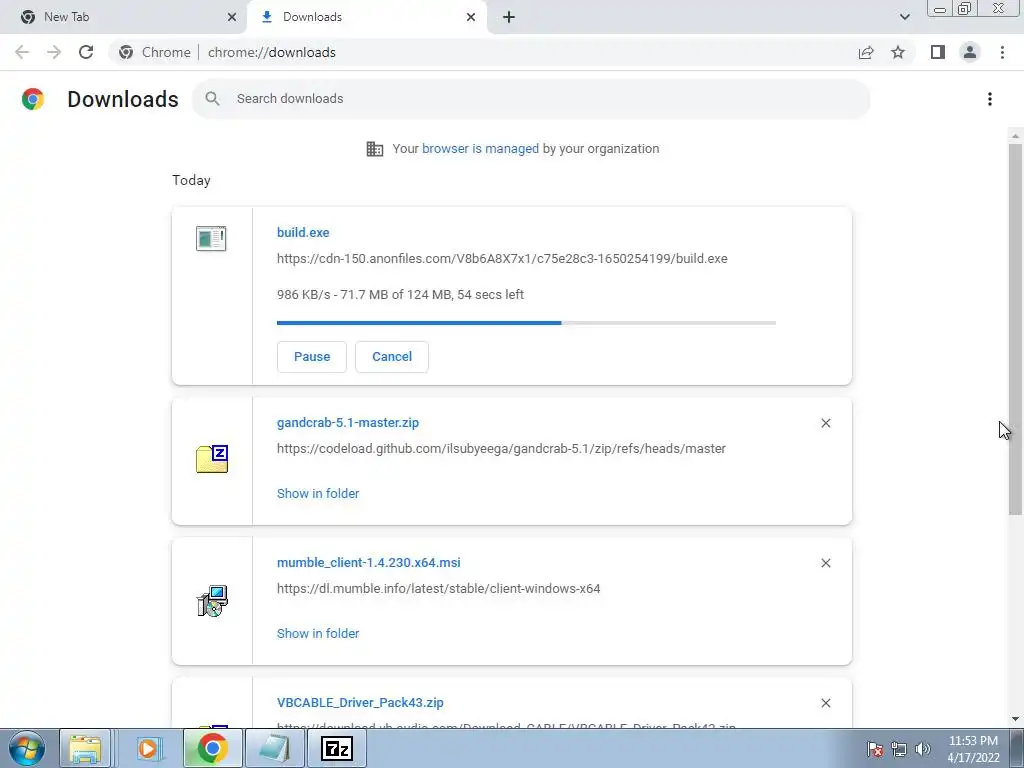Open the volume speaker tray icon
This screenshot has width=1024, height=768.
[923, 749]
